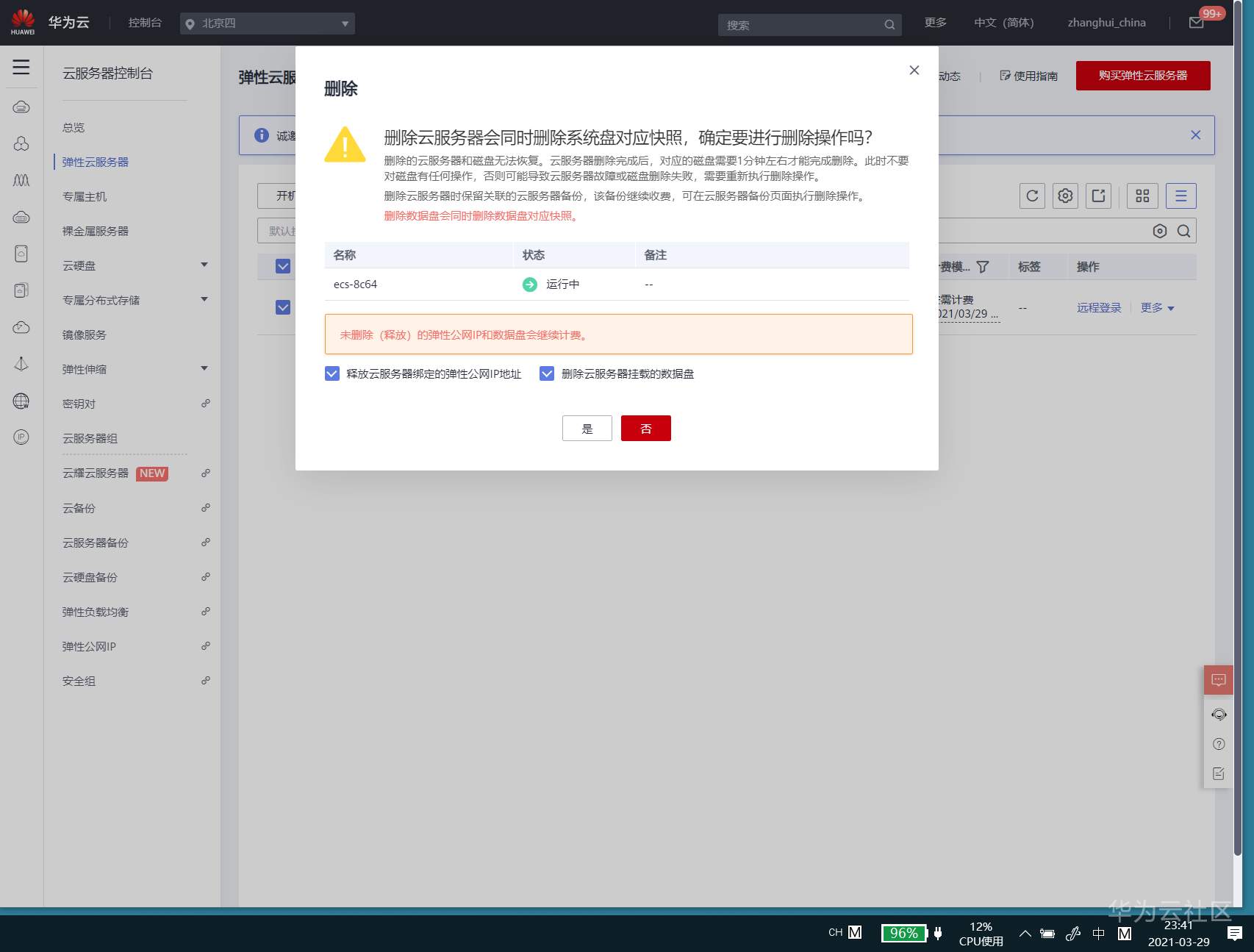Refresh the server list
This screenshot has width=1254, height=952.
click(1032, 196)
